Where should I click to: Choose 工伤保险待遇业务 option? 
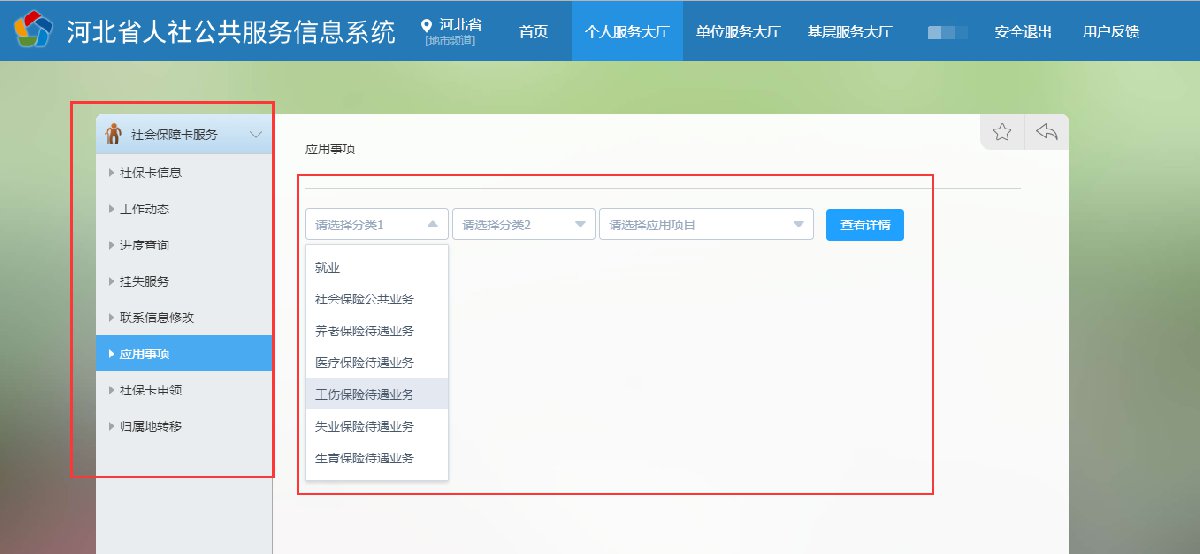click(364, 395)
